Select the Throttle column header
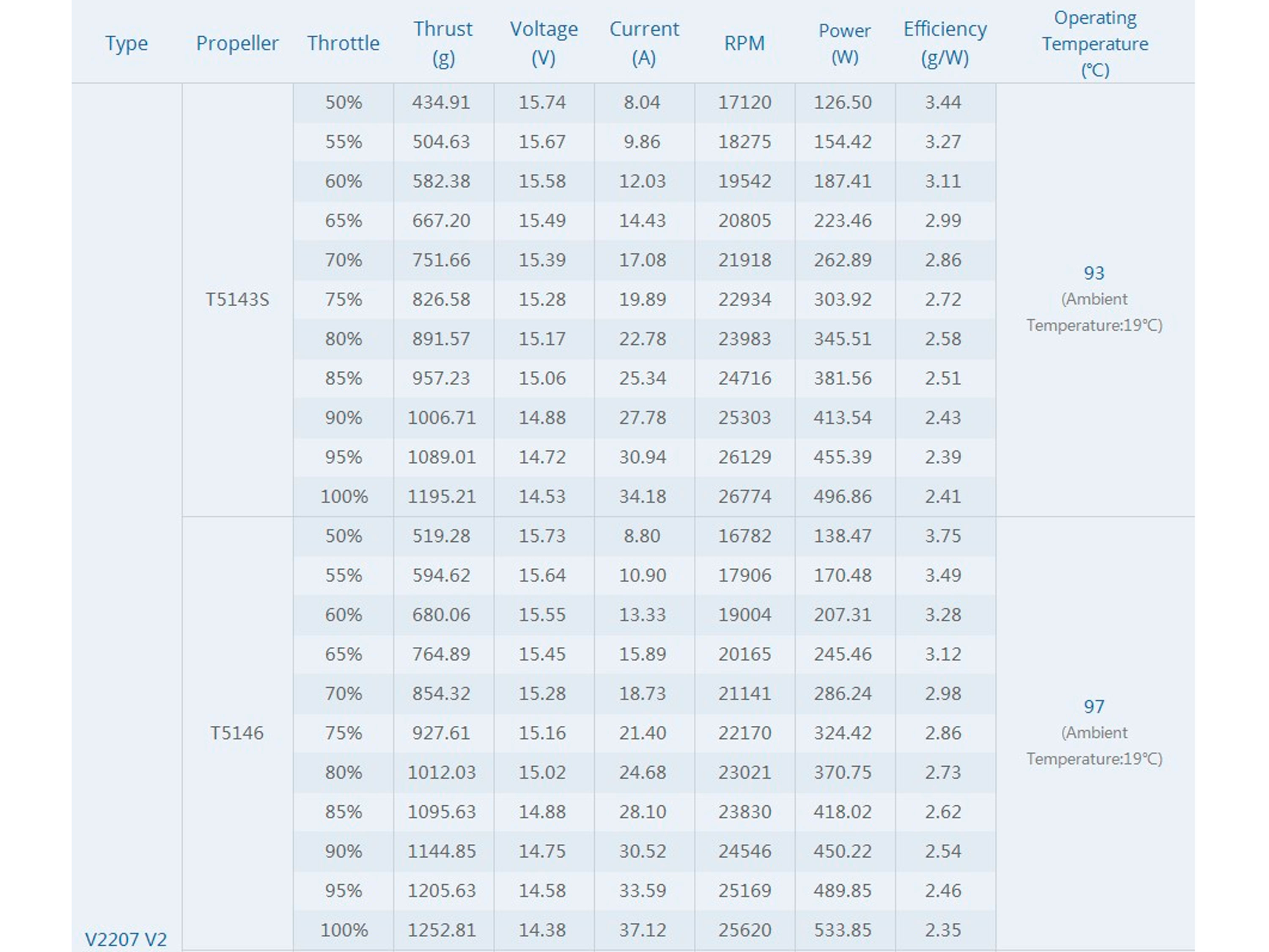The image size is (1269, 952). click(343, 44)
